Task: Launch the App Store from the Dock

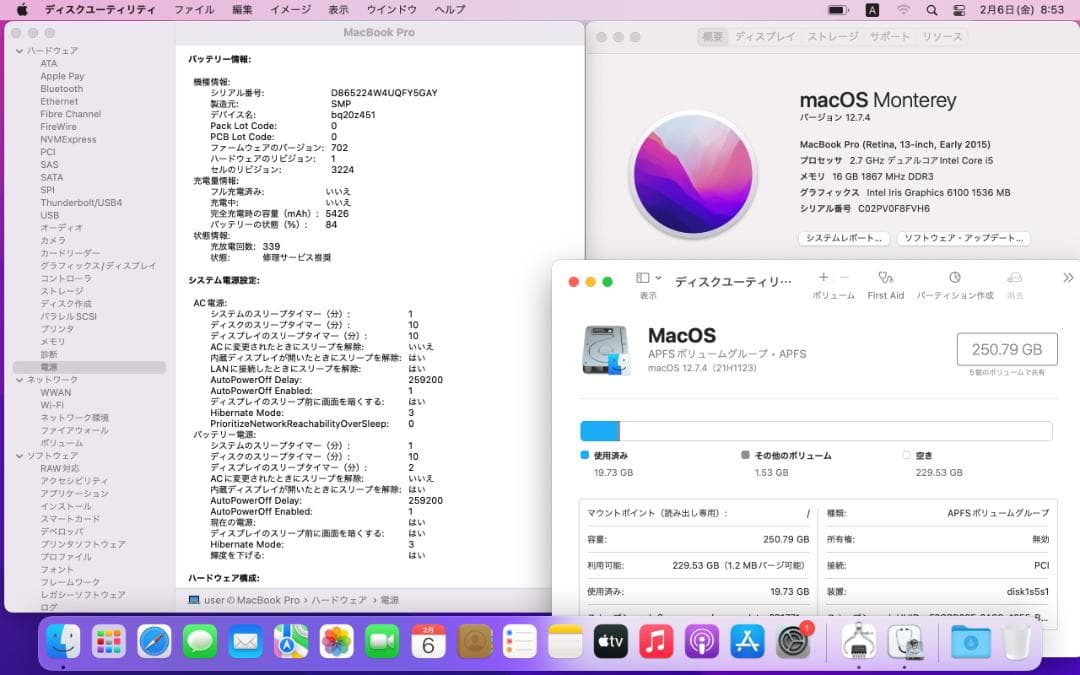Action: [747, 642]
